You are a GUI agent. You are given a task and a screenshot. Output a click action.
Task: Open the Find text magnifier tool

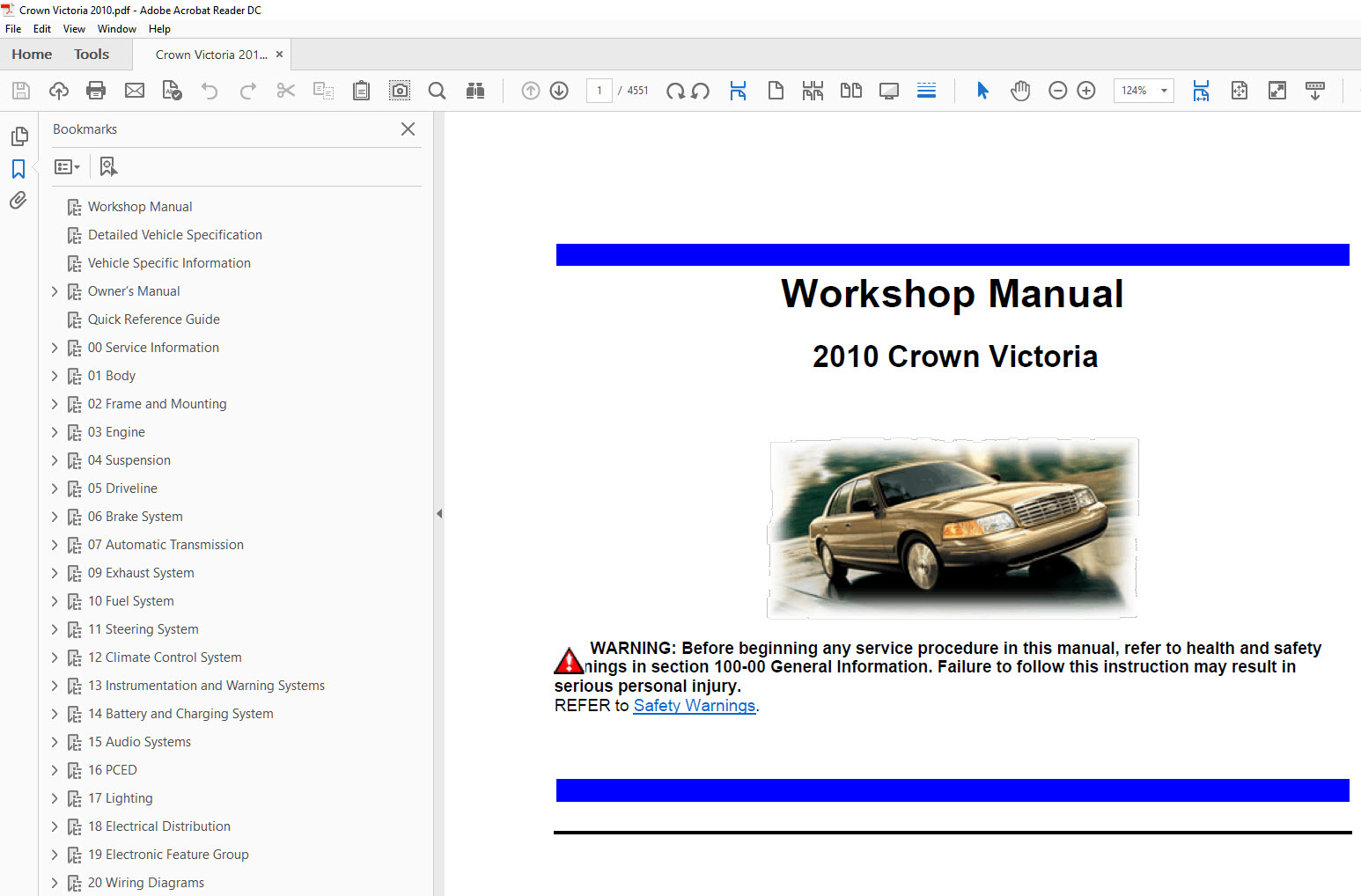pyautogui.click(x=437, y=91)
